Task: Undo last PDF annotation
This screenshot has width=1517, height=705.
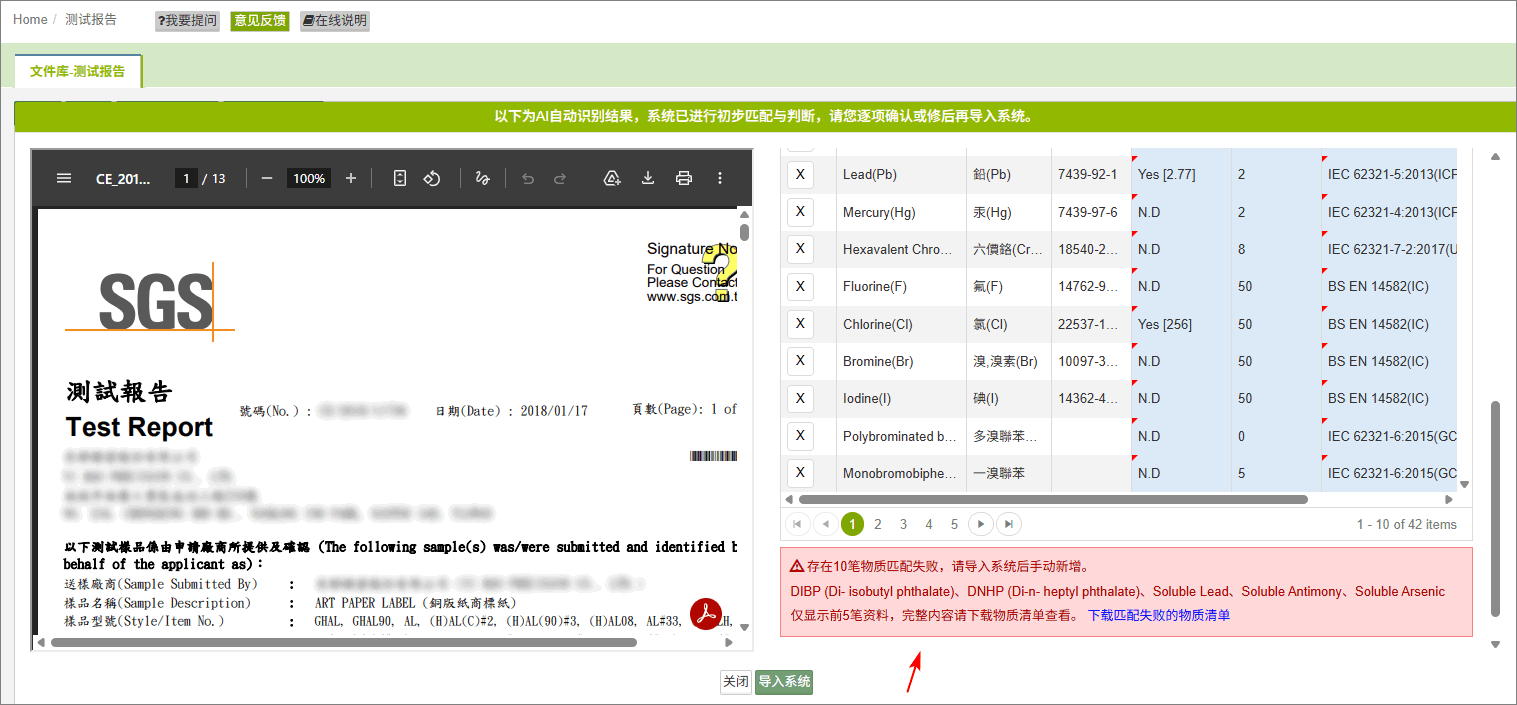Action: click(x=528, y=178)
